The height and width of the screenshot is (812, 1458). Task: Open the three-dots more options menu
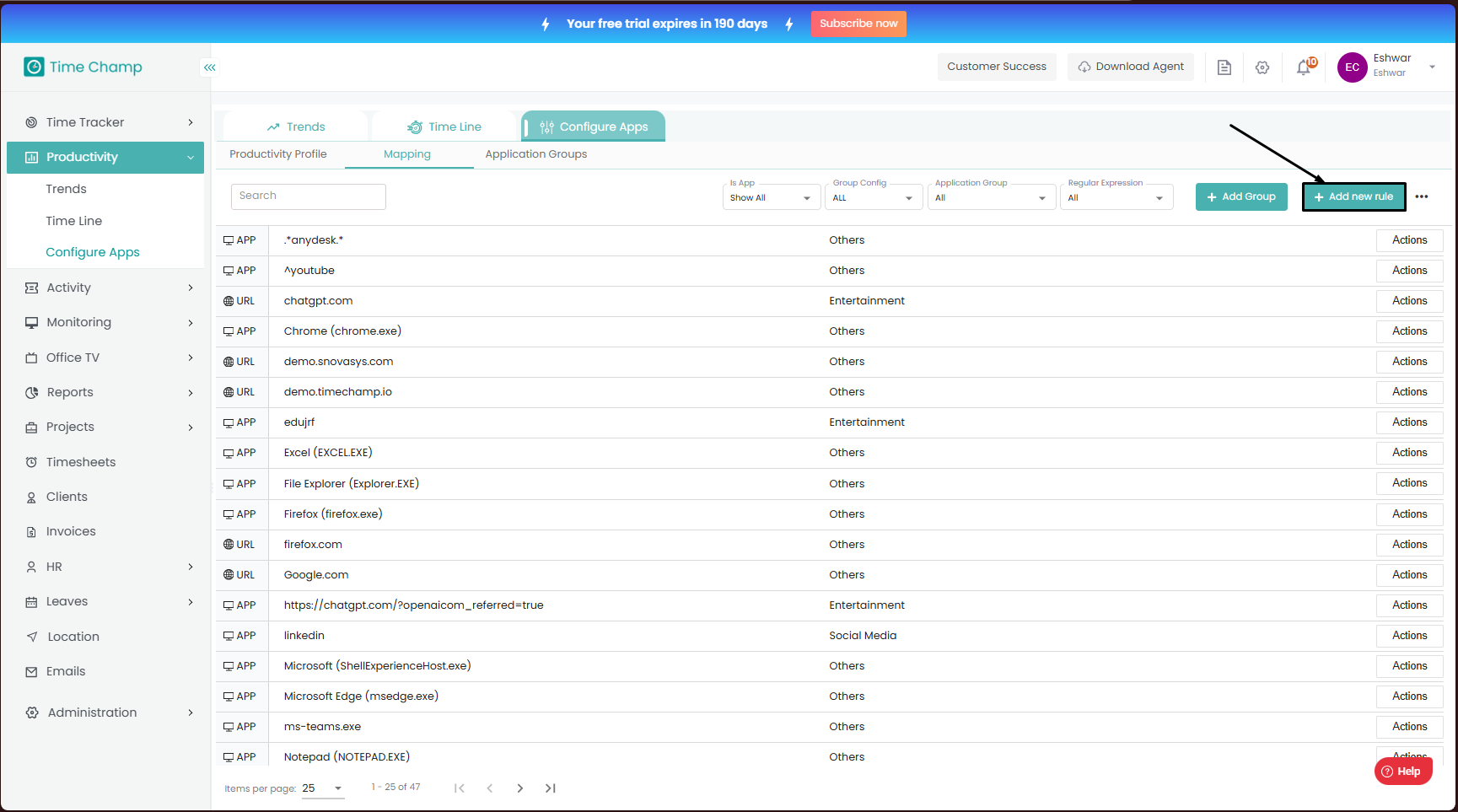coord(1422,196)
